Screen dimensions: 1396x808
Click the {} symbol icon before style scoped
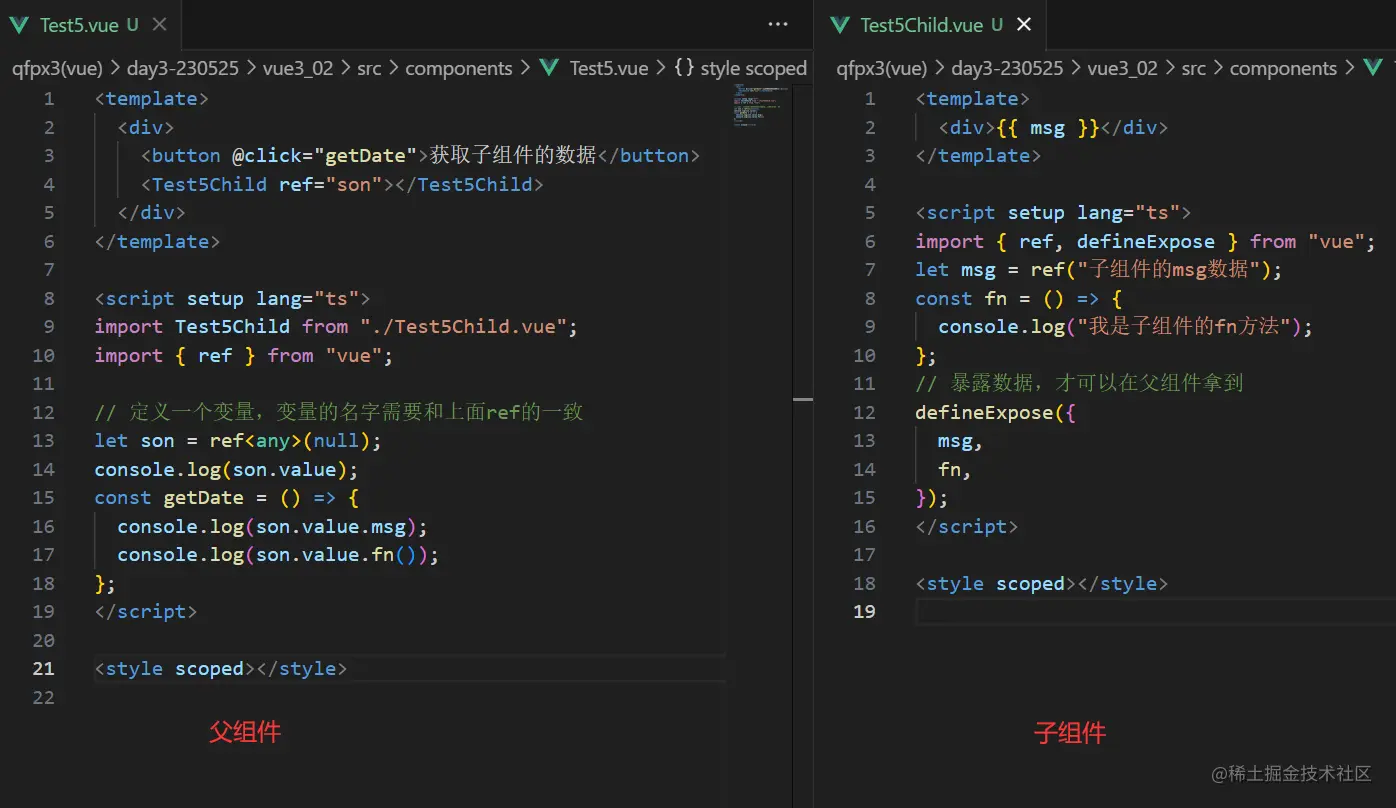click(x=685, y=67)
